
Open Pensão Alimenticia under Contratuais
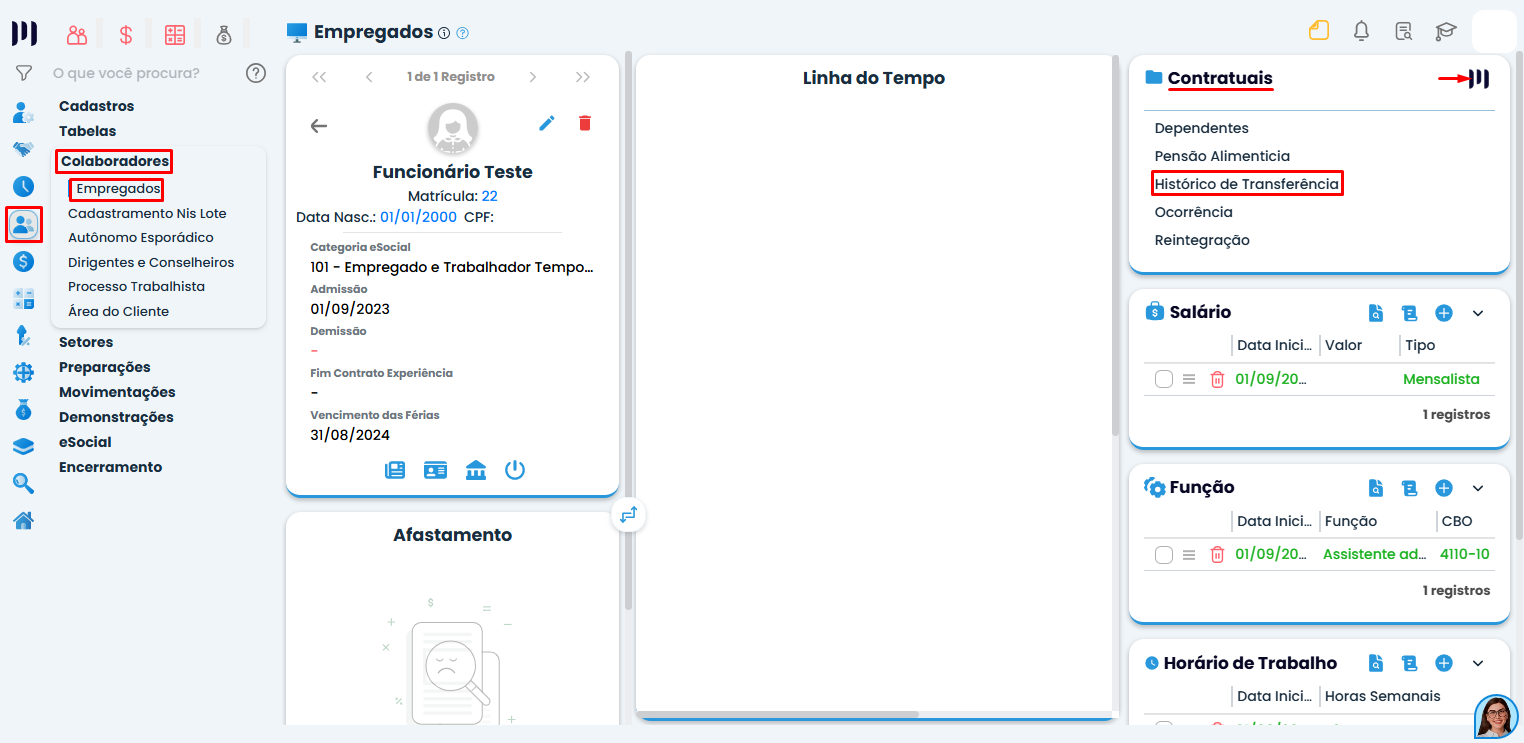coord(1222,156)
